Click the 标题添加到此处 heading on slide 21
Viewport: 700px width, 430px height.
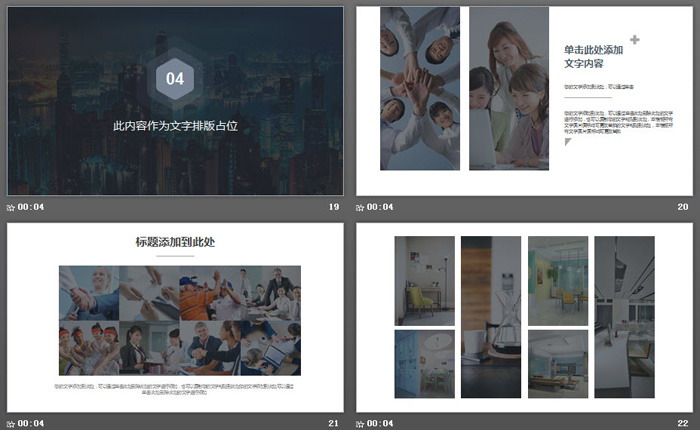tap(175, 242)
